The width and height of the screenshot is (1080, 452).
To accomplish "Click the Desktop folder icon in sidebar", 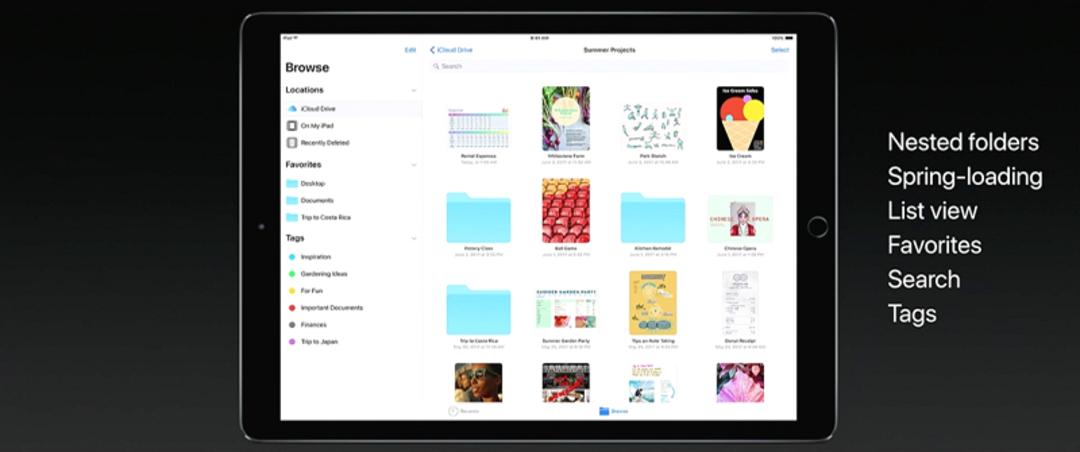I will [x=292, y=183].
